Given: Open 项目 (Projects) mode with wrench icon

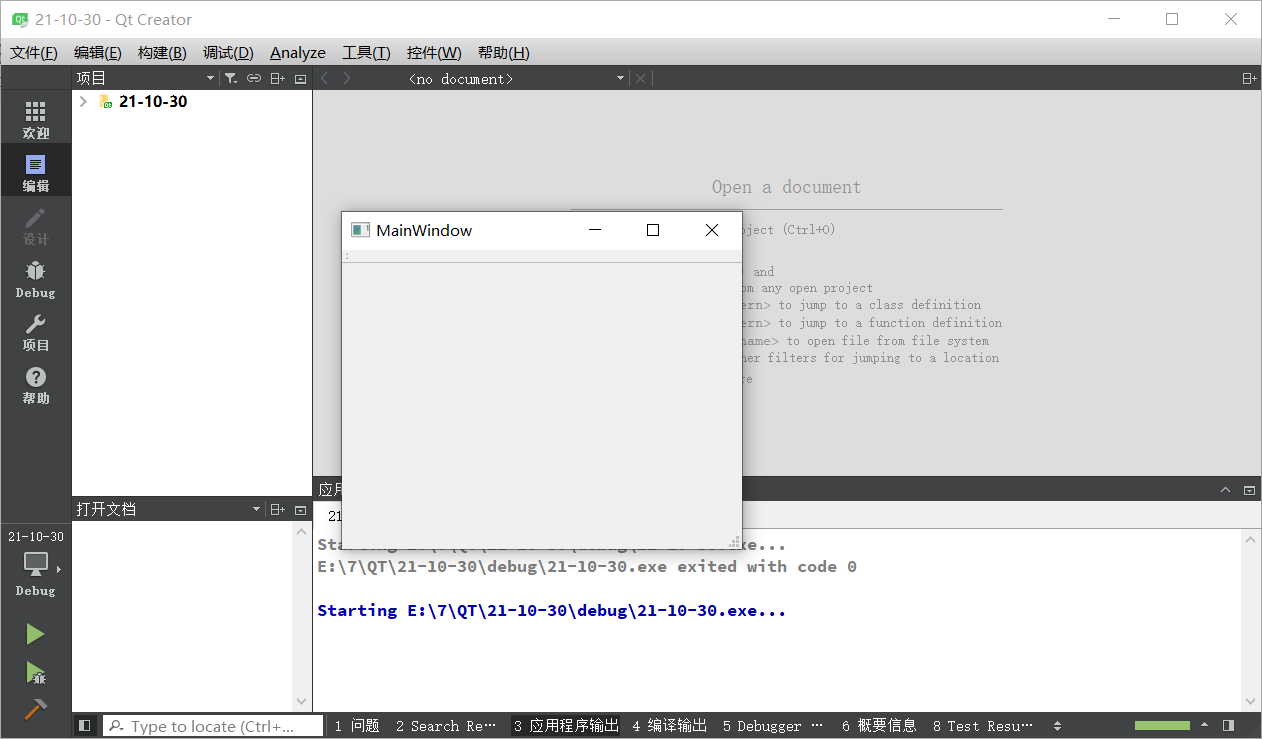Looking at the screenshot, I should (x=36, y=332).
